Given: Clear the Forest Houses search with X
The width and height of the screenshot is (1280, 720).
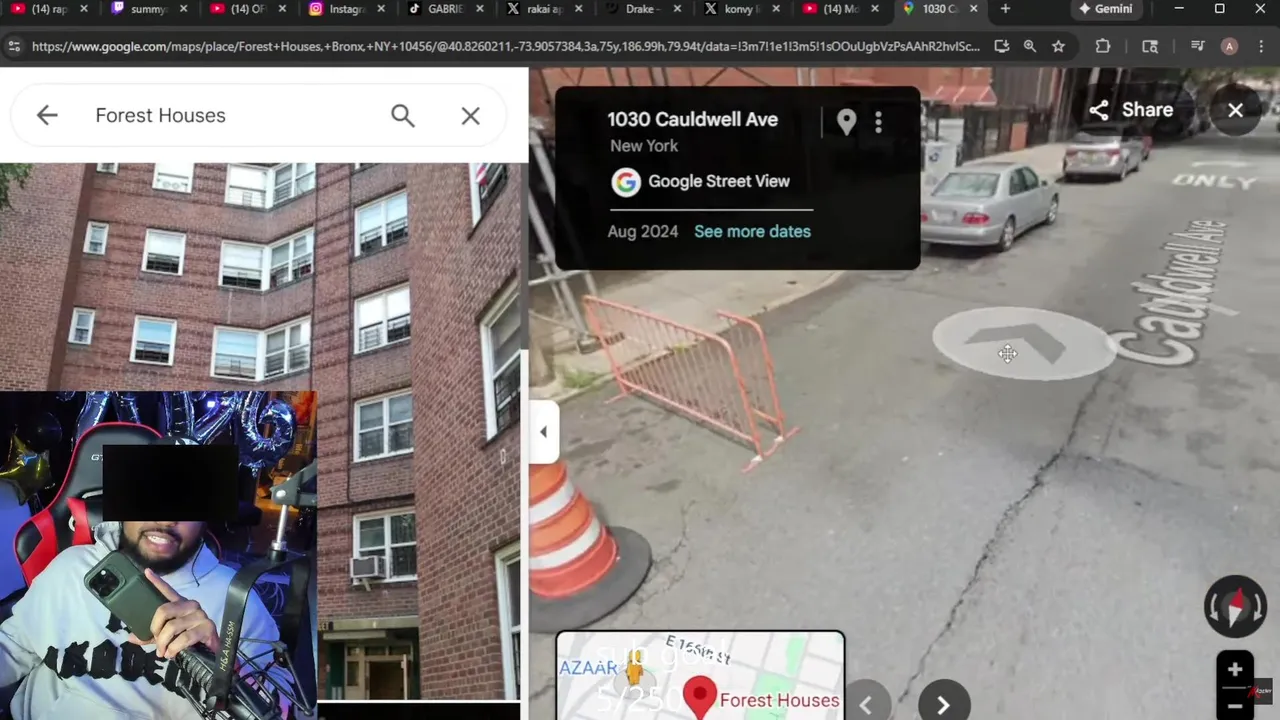Looking at the screenshot, I should tap(470, 116).
